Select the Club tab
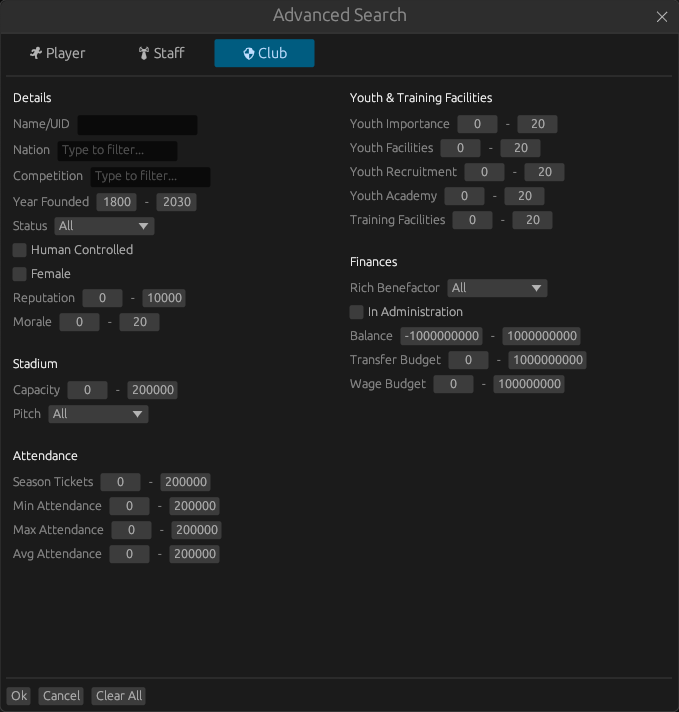The height and width of the screenshot is (712, 679). (x=264, y=53)
